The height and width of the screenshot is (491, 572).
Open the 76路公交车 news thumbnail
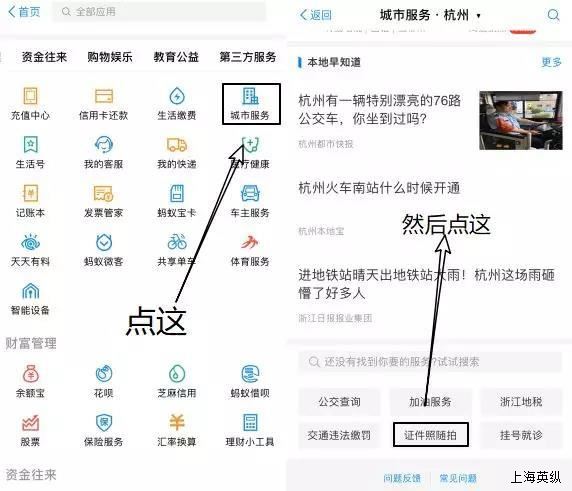(x=521, y=120)
